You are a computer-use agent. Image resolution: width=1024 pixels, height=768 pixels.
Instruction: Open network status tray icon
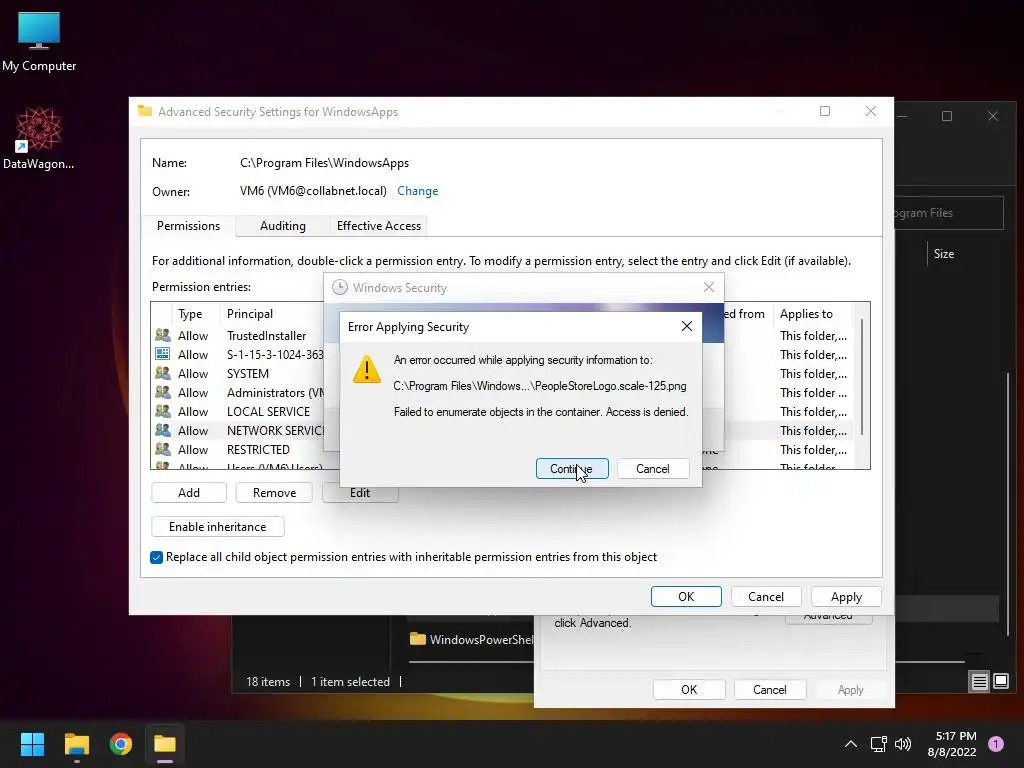pyautogui.click(x=878, y=744)
